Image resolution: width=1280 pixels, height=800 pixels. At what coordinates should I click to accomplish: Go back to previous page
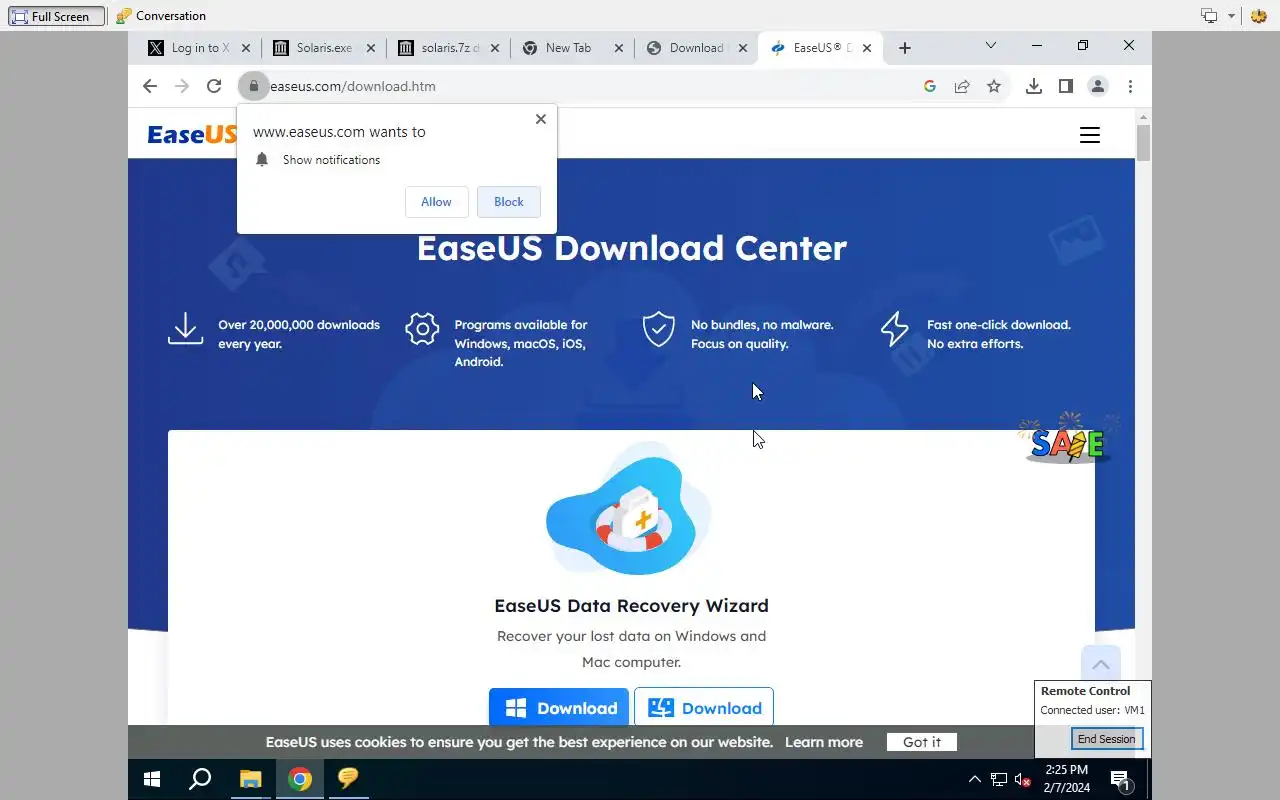point(150,86)
